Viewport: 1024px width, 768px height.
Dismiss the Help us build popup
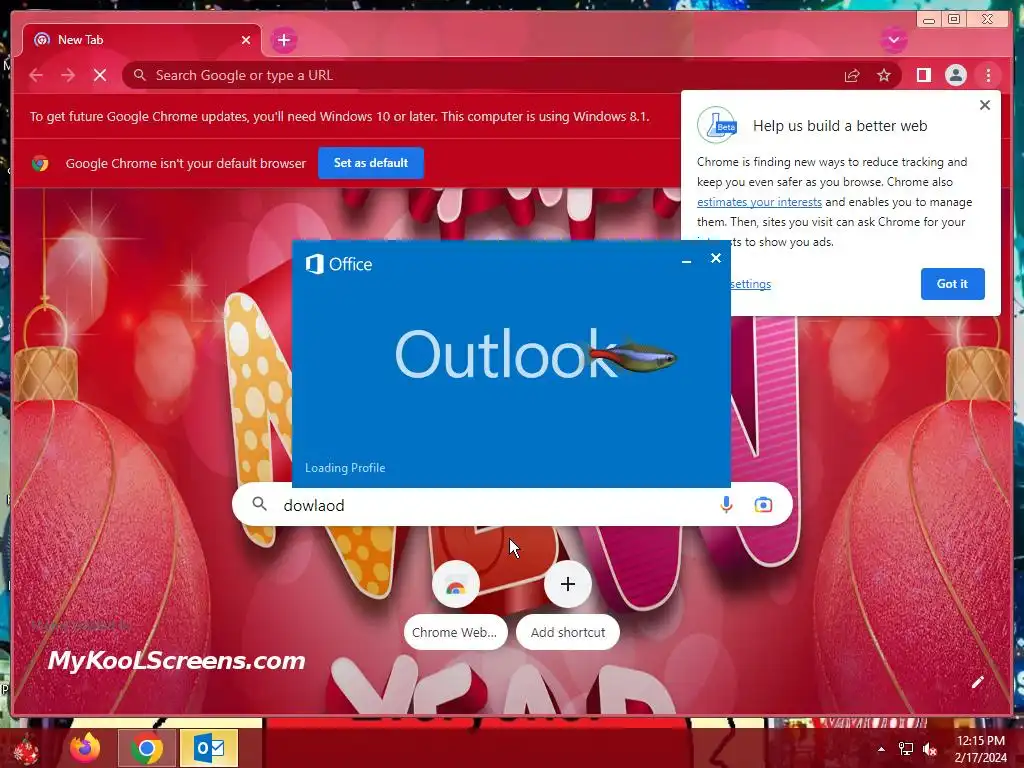(x=985, y=105)
